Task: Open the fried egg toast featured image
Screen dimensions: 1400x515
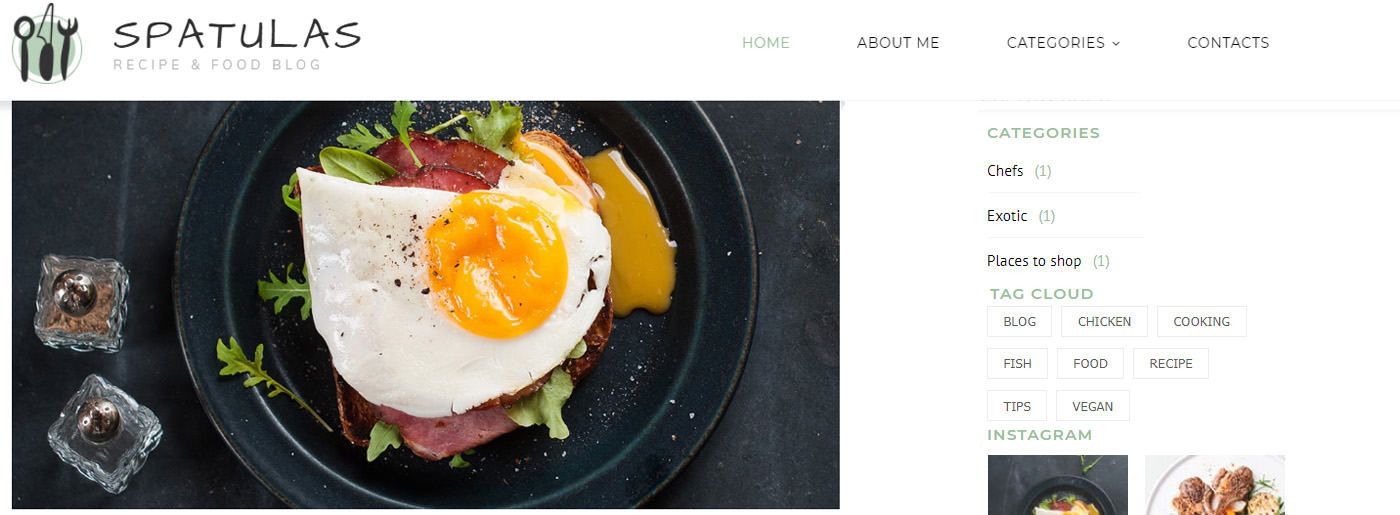Action: (426, 304)
